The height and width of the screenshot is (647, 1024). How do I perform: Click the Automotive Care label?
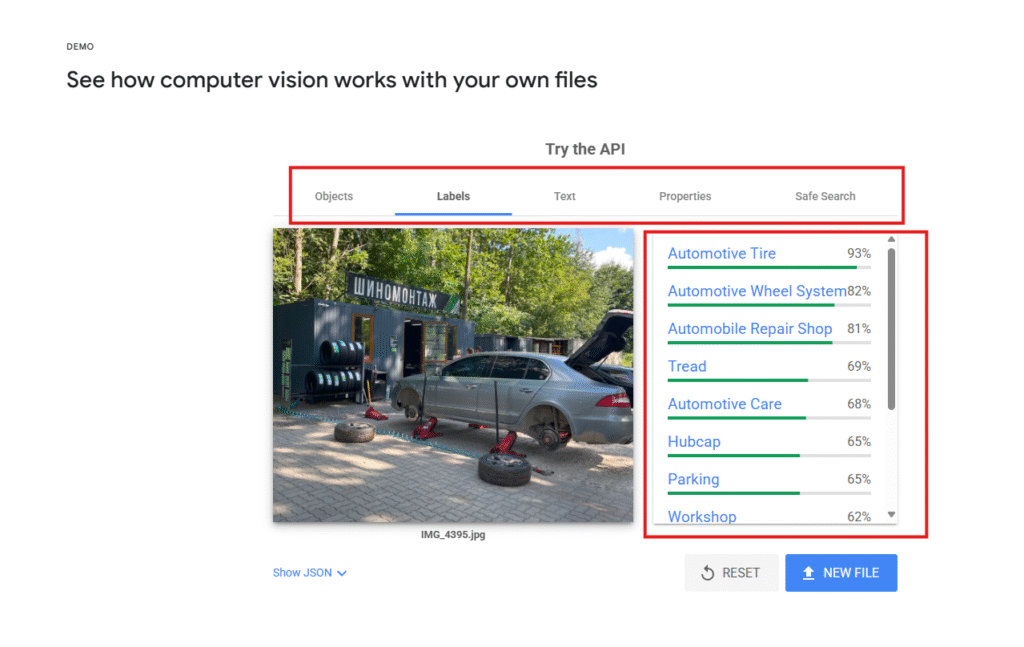(724, 404)
